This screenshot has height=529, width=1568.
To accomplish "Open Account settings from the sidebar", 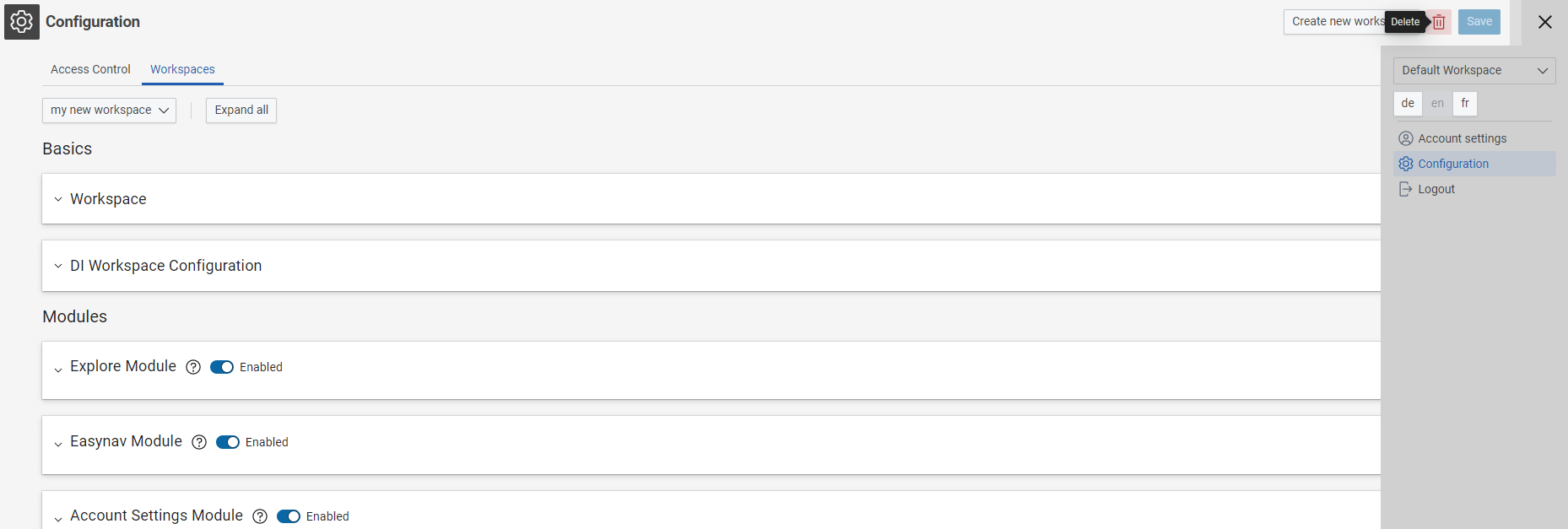I will tap(1462, 138).
